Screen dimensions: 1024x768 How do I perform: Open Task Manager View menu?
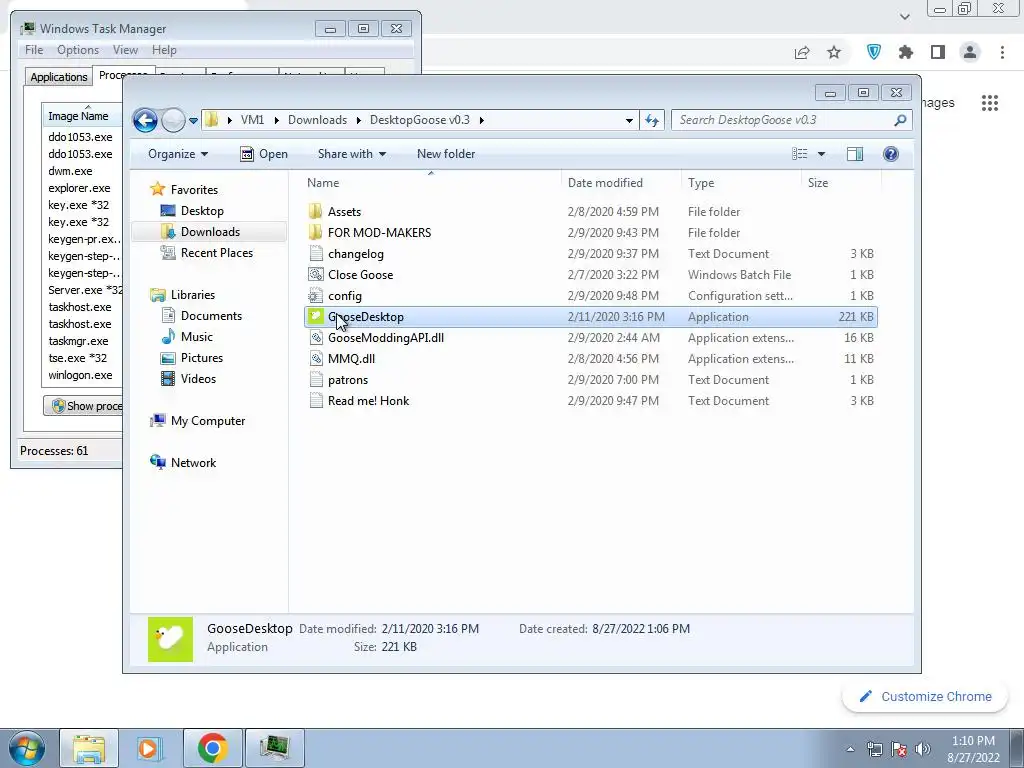pyautogui.click(x=125, y=50)
